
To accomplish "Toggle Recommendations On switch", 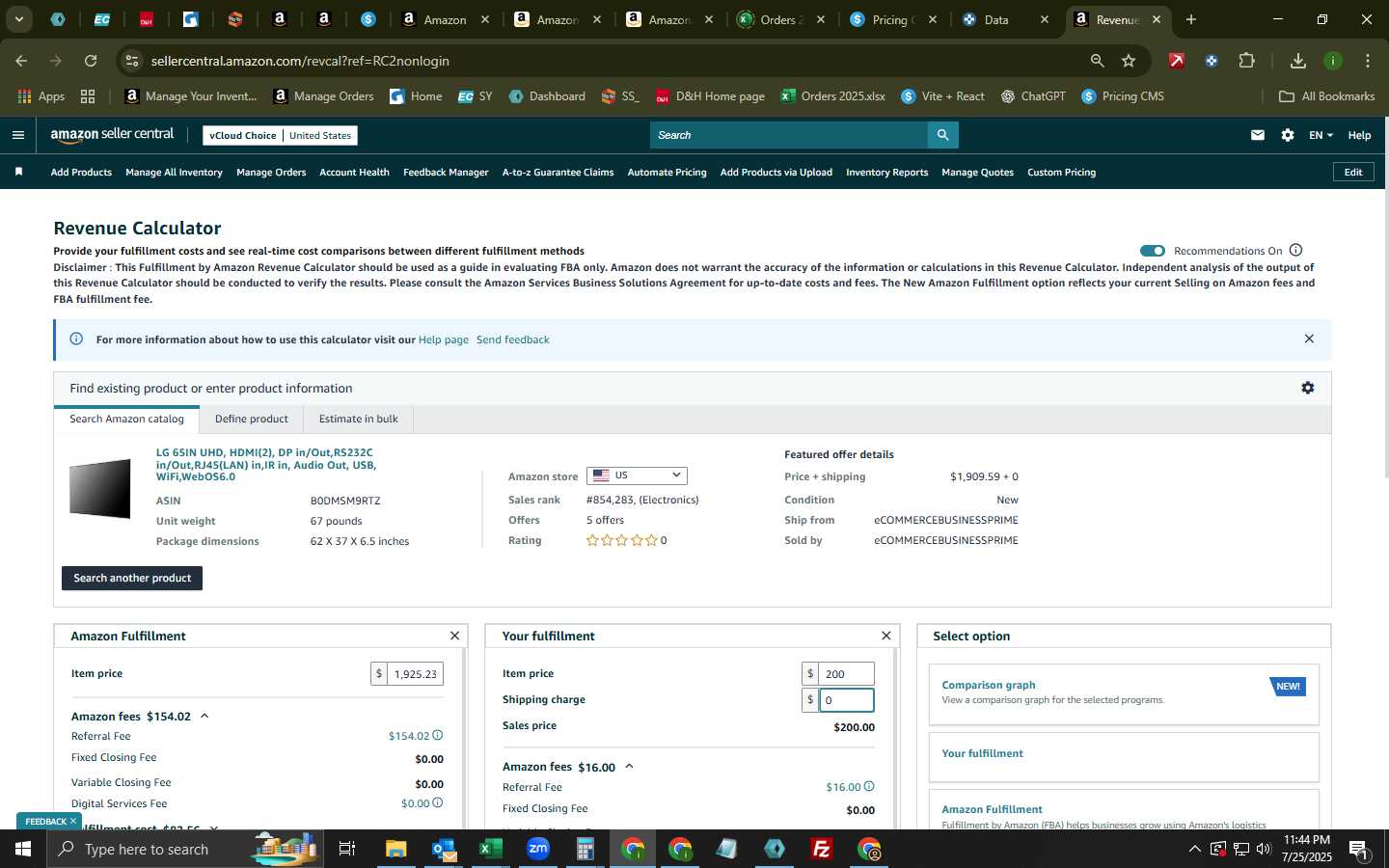I will 1152,250.
